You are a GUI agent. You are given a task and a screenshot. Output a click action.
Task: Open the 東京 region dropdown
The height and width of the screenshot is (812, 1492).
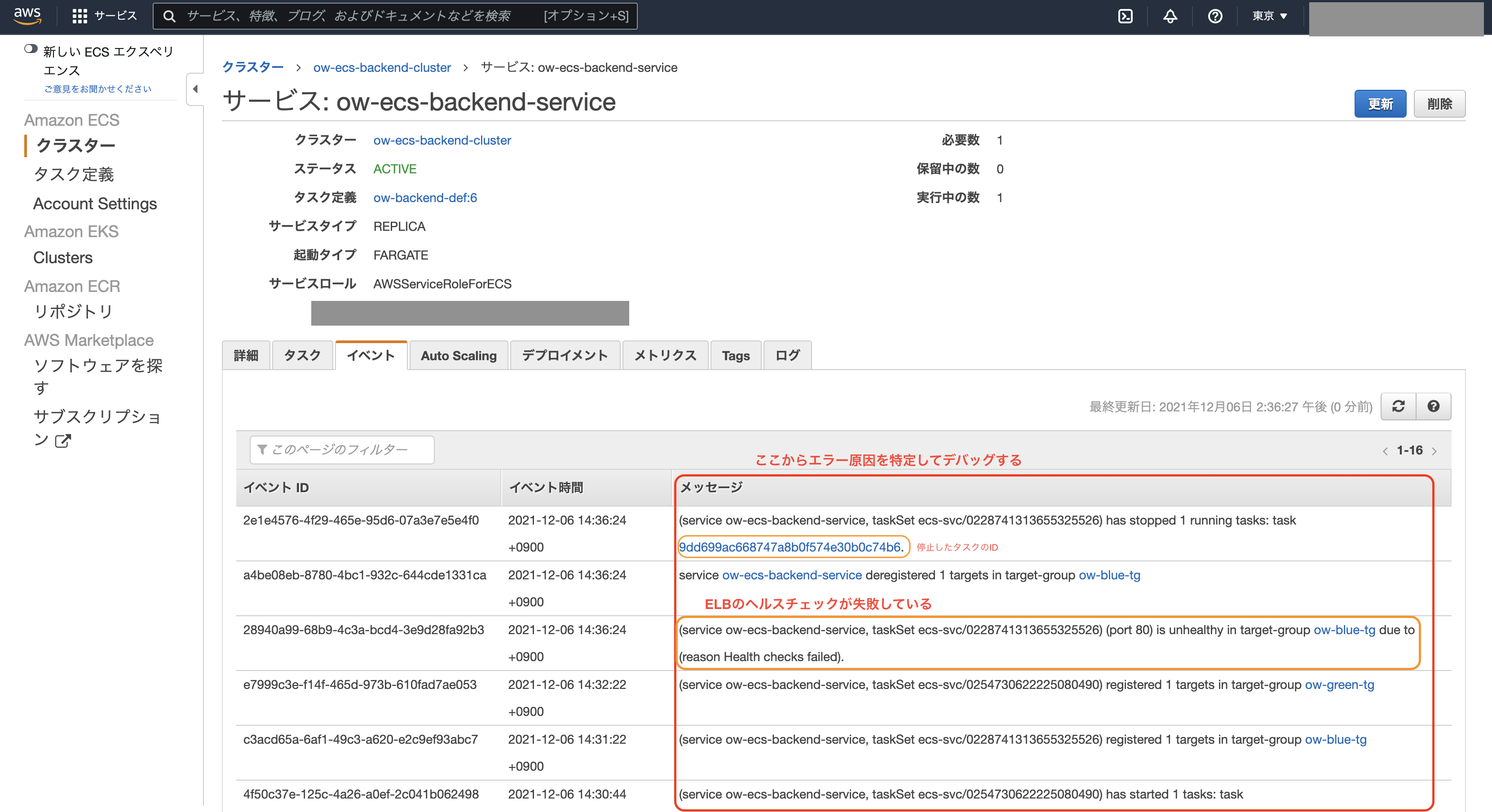point(1269,16)
